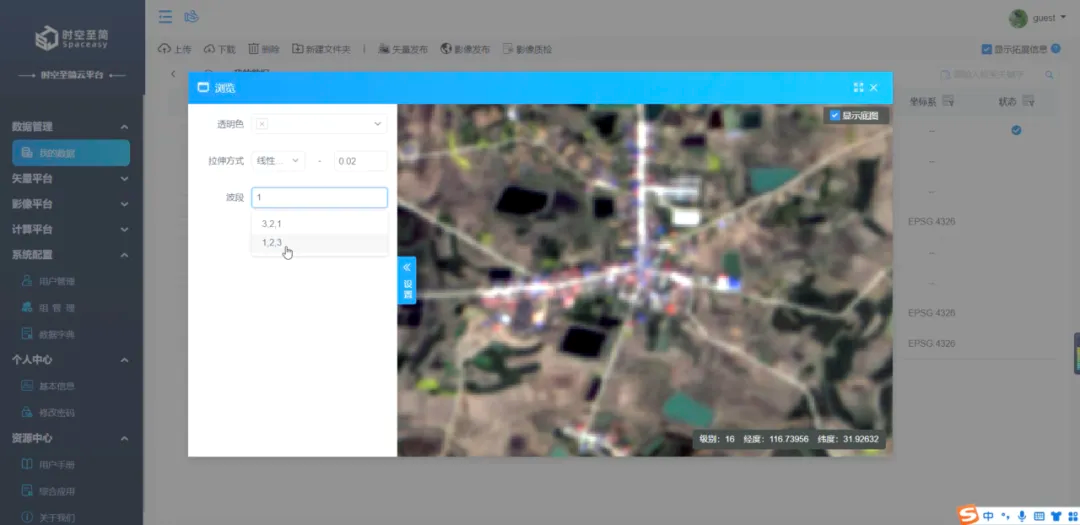This screenshot has width=1080, height=525.
Task: Click the hamburger menu icon in header
Action: click(165, 17)
